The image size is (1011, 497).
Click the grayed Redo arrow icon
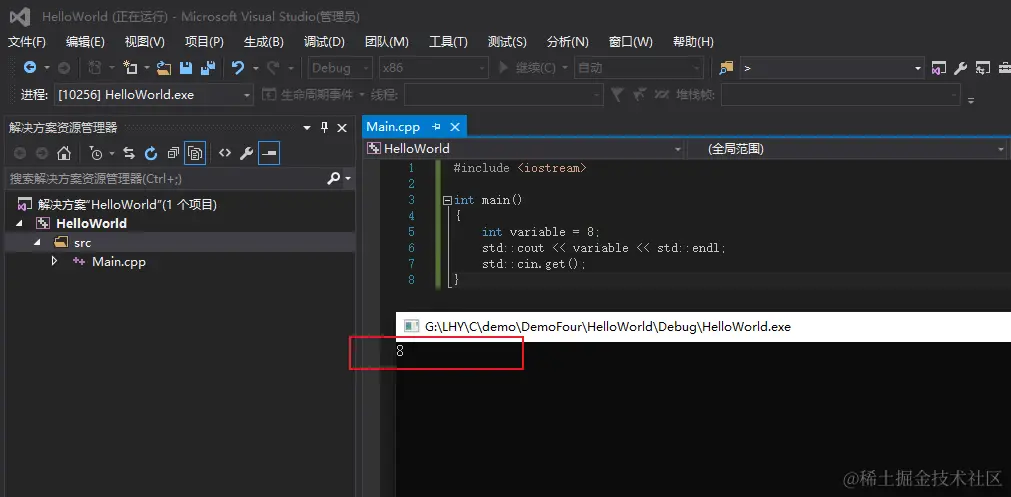(273, 68)
